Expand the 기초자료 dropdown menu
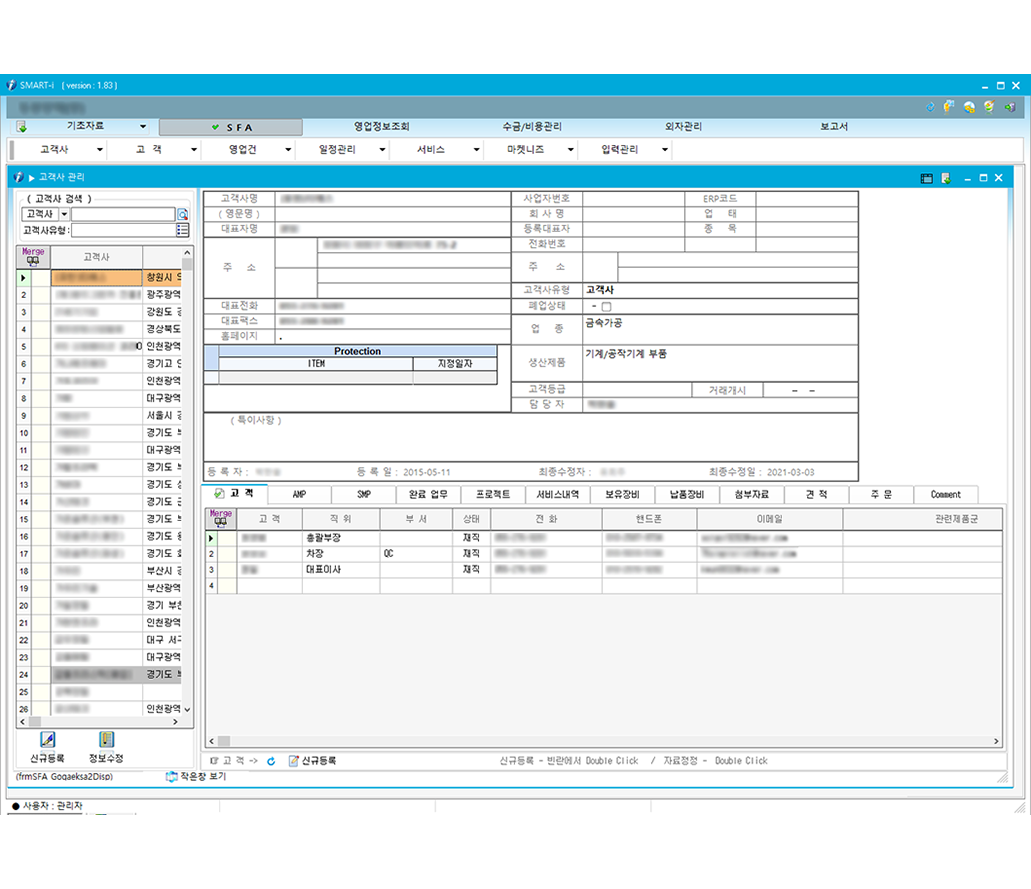1031x889 pixels. [143, 127]
